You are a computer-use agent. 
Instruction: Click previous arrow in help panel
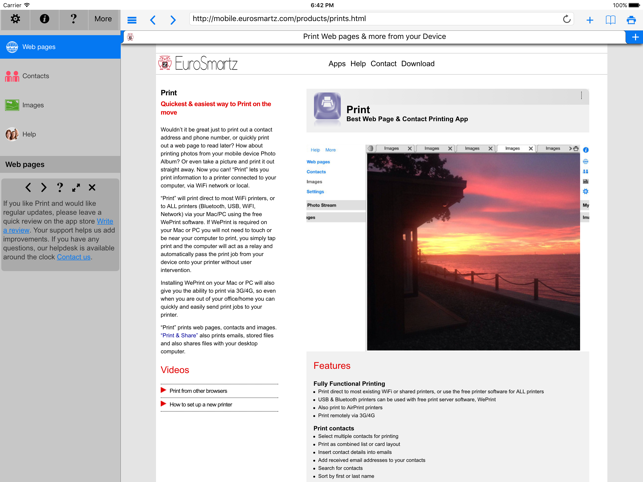pyautogui.click(x=28, y=187)
